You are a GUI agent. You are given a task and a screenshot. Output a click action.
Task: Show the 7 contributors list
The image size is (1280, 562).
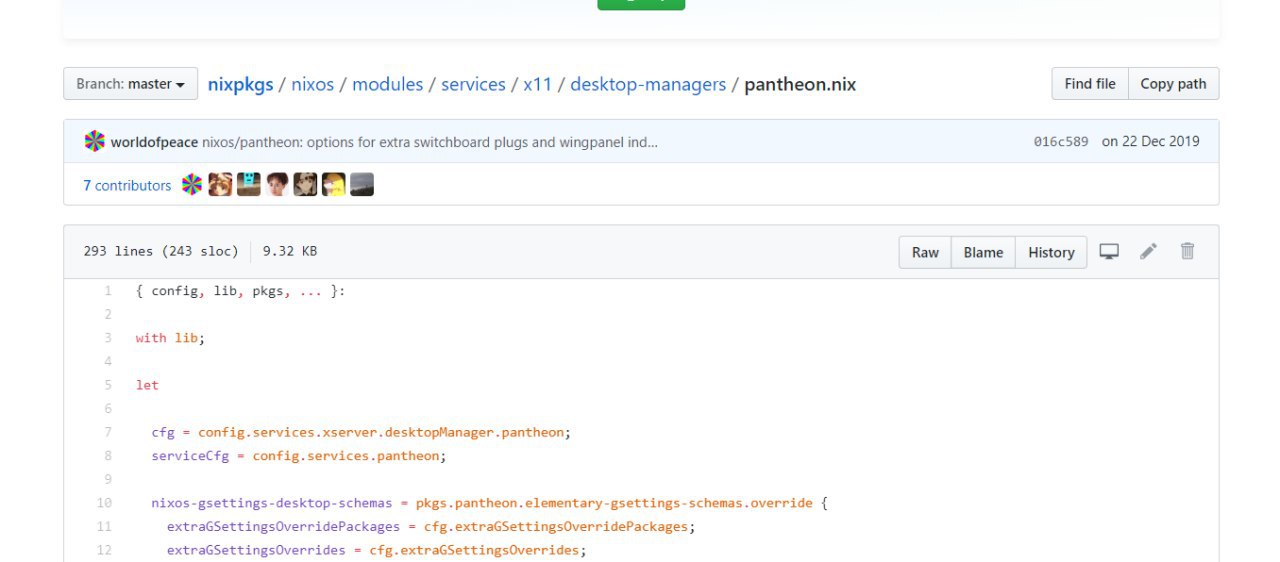coord(127,185)
